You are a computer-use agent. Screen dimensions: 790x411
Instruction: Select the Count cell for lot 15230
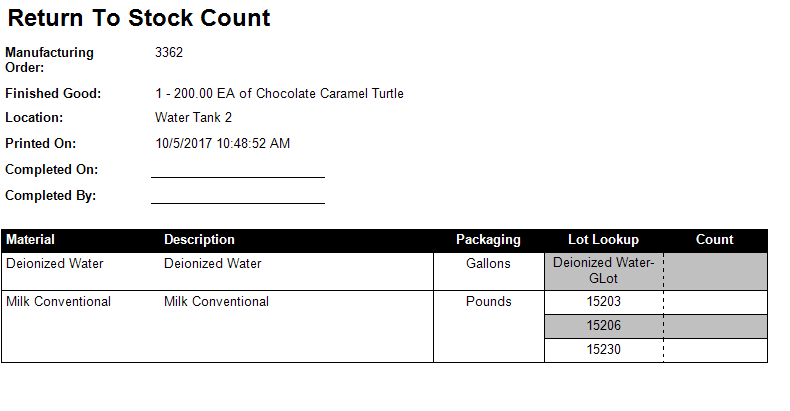715,350
